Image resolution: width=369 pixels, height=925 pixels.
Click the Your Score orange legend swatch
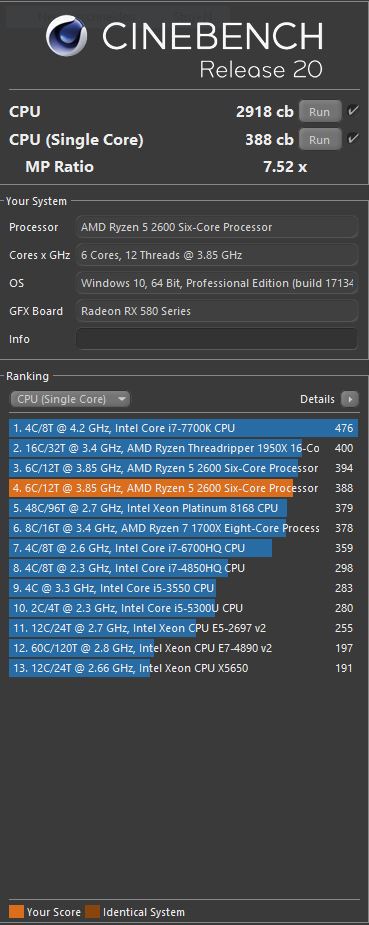(17, 911)
